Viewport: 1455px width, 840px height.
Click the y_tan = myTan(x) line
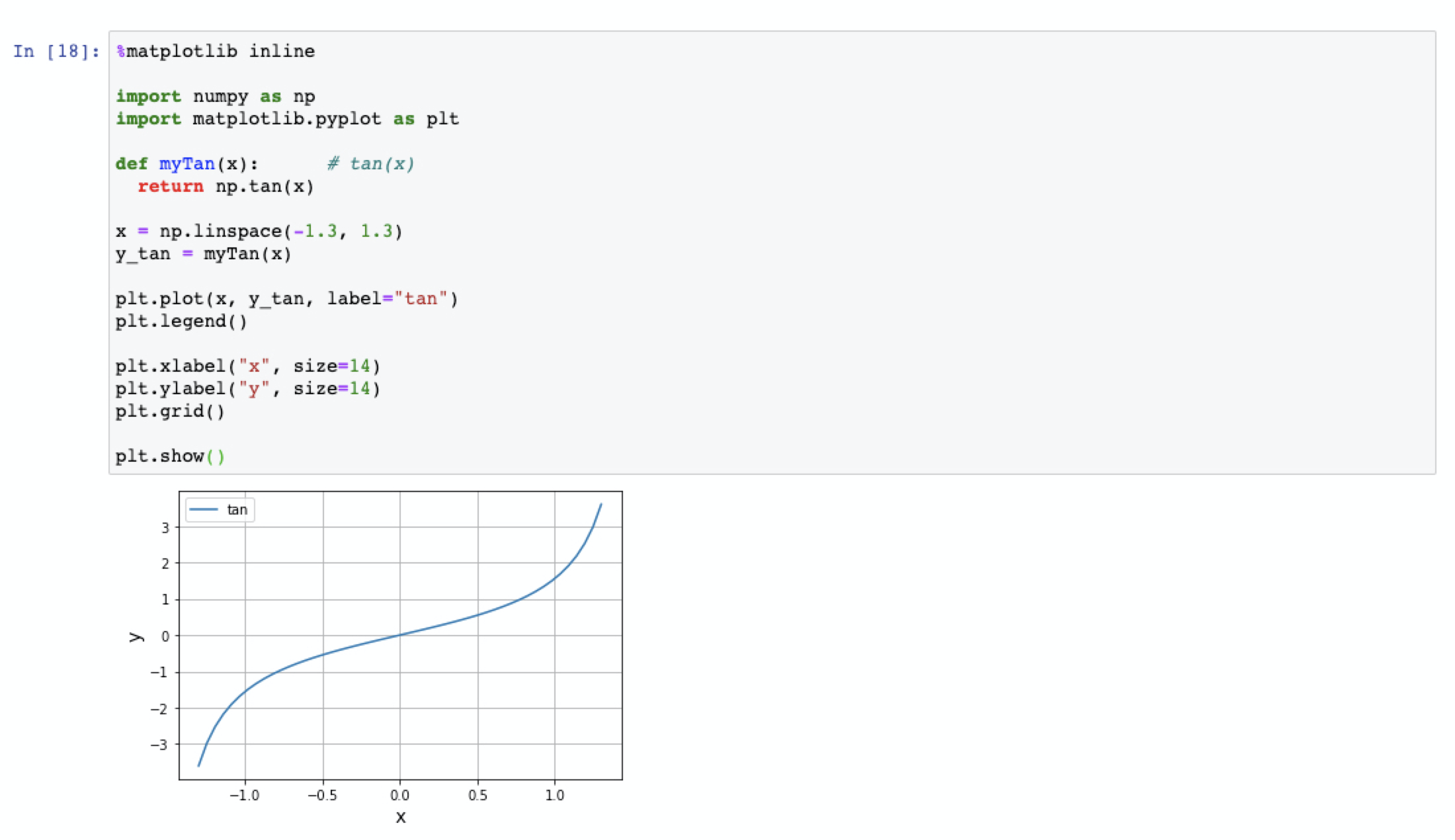coord(204,254)
